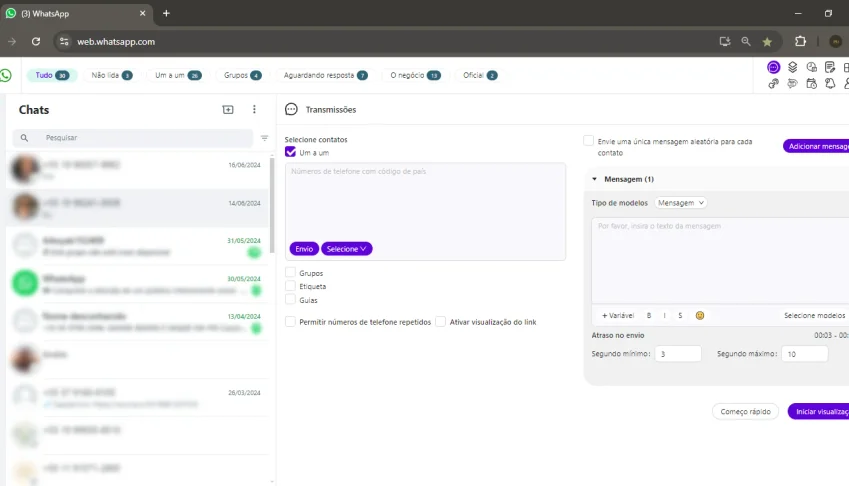Select the O negócio filter tab
The height and width of the screenshot is (486, 849).
click(x=415, y=75)
